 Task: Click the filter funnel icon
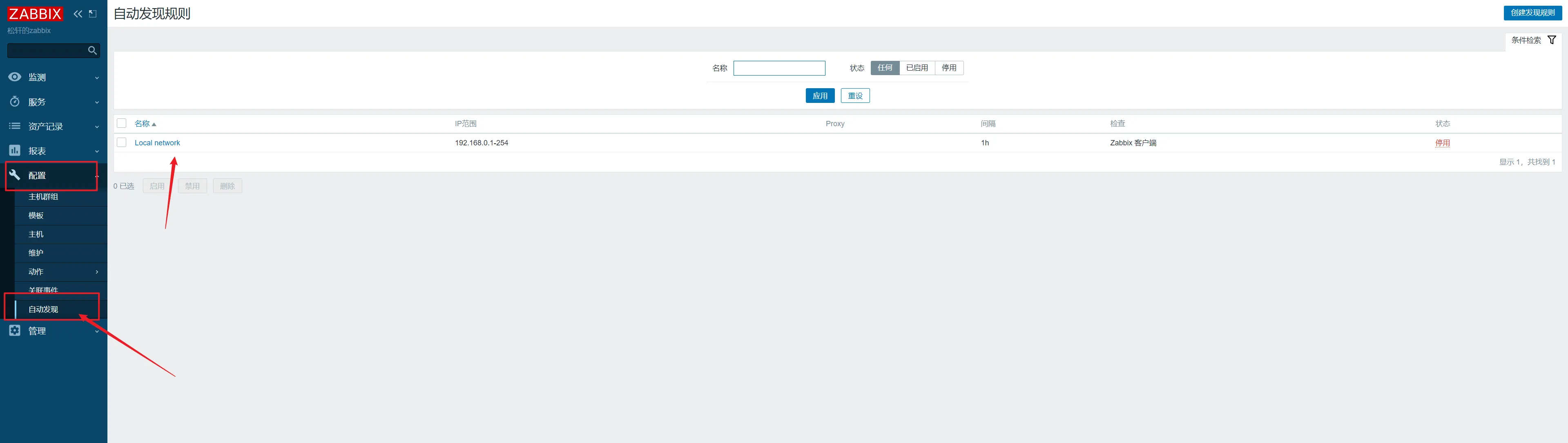pyautogui.click(x=1552, y=40)
